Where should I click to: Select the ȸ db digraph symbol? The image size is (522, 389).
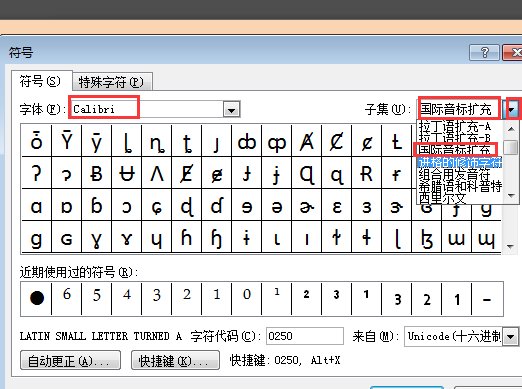pos(247,141)
